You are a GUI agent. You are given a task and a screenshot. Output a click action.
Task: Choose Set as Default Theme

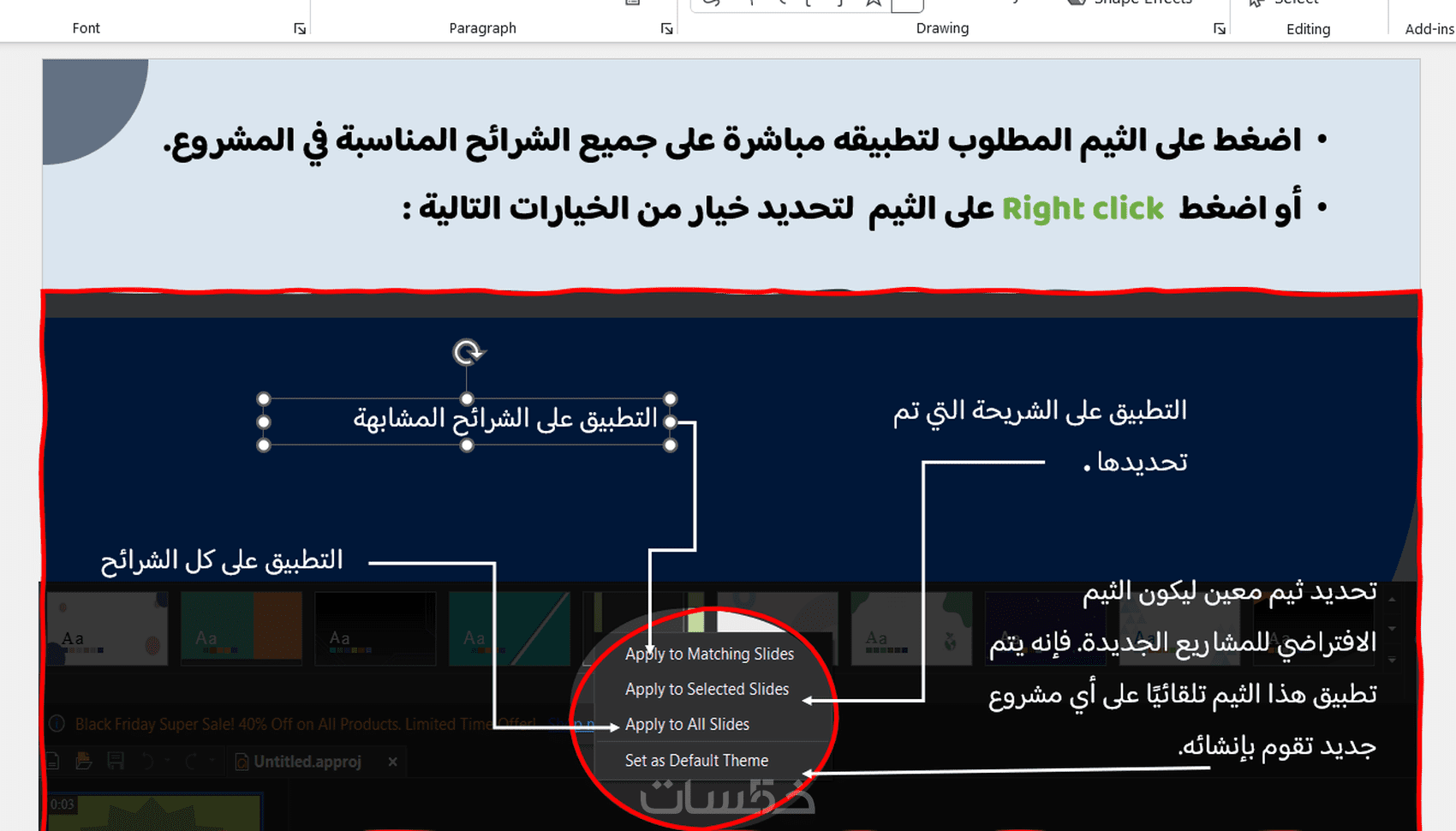point(696,760)
